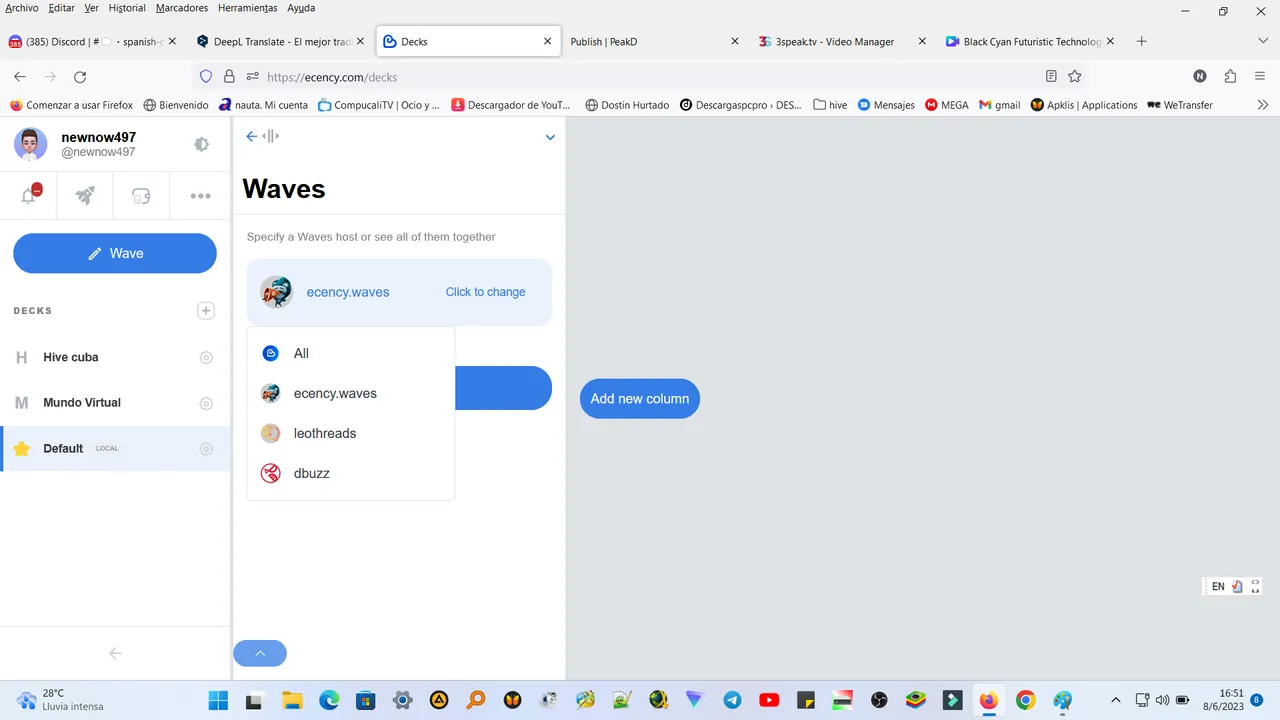
Task: Select the Hive cuba deck
Action: tap(115, 357)
